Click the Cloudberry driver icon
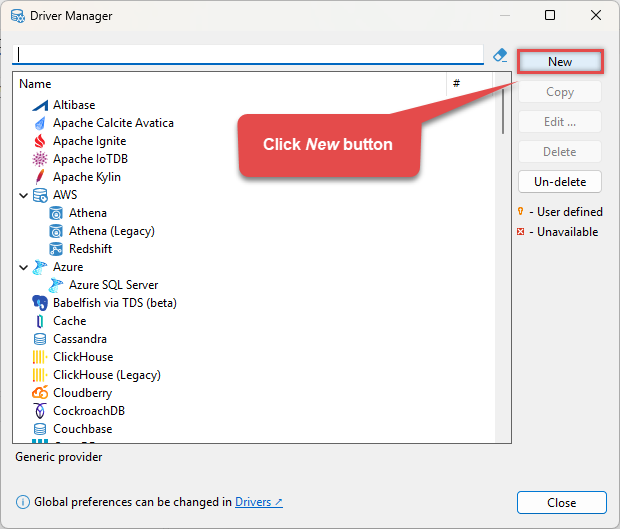Screen dimensions: 620x529 point(40,393)
